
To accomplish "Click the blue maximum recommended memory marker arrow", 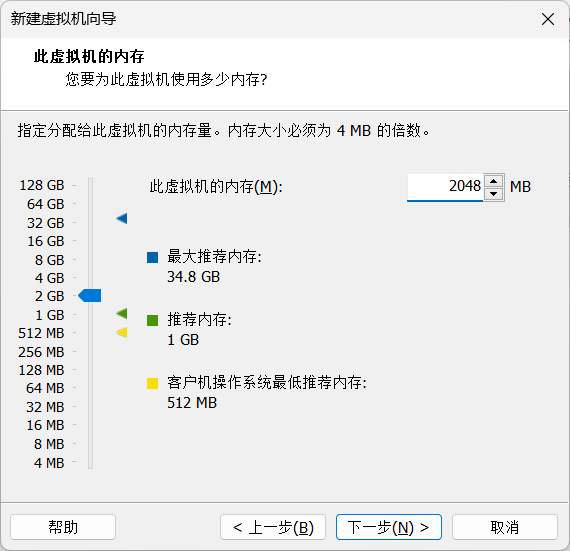I will coord(122,218).
